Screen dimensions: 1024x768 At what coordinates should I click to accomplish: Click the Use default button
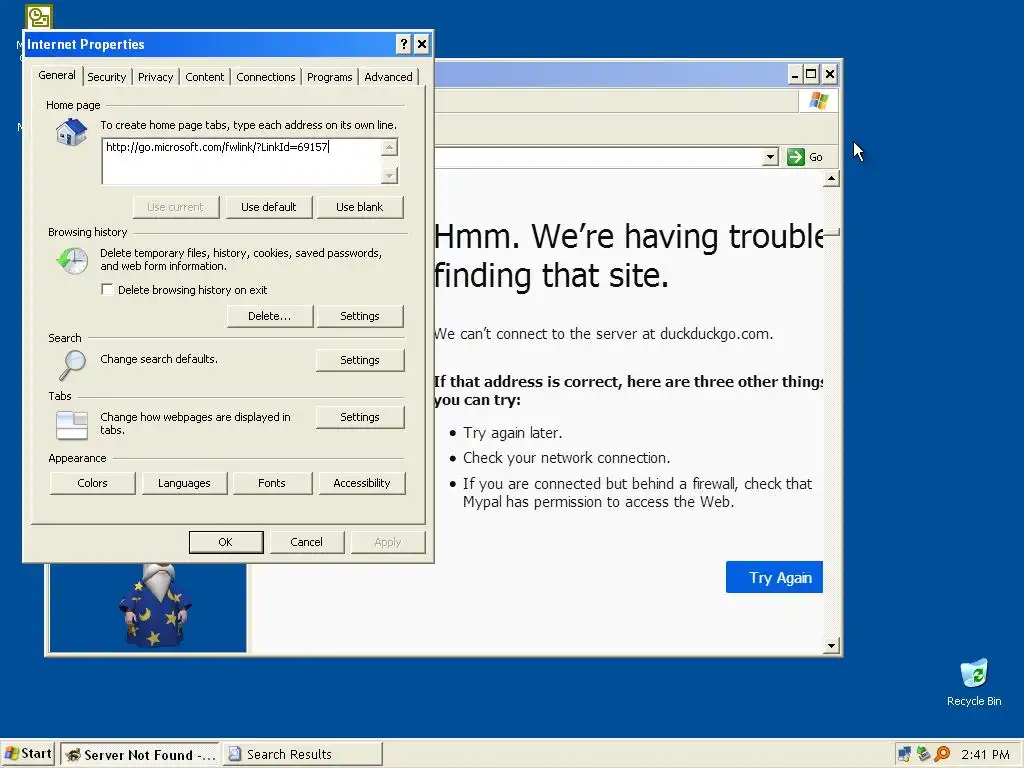tap(268, 207)
